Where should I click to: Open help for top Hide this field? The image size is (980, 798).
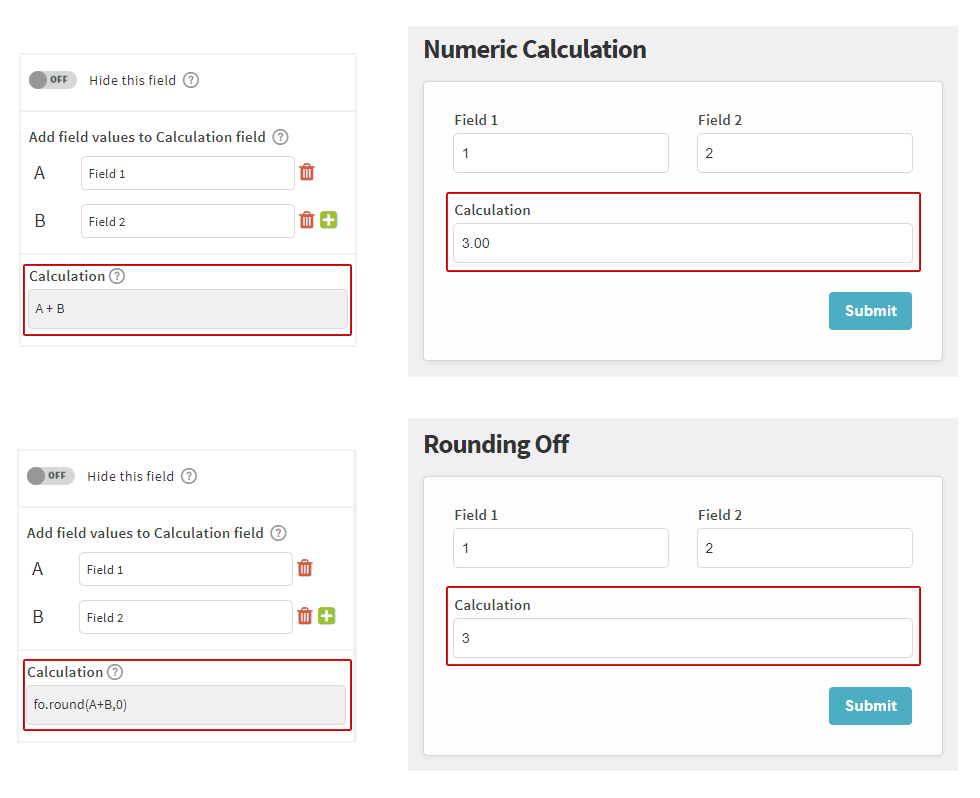(x=191, y=80)
